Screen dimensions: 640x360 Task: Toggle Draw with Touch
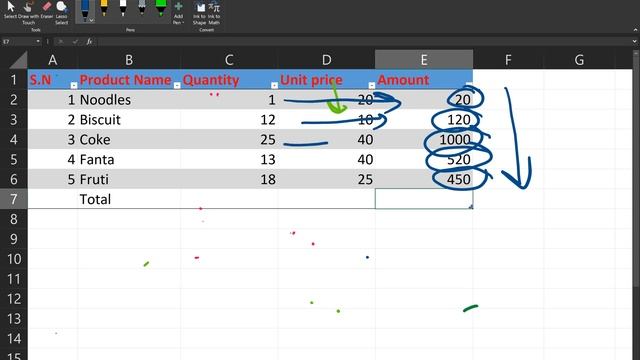pyautogui.click(x=29, y=12)
